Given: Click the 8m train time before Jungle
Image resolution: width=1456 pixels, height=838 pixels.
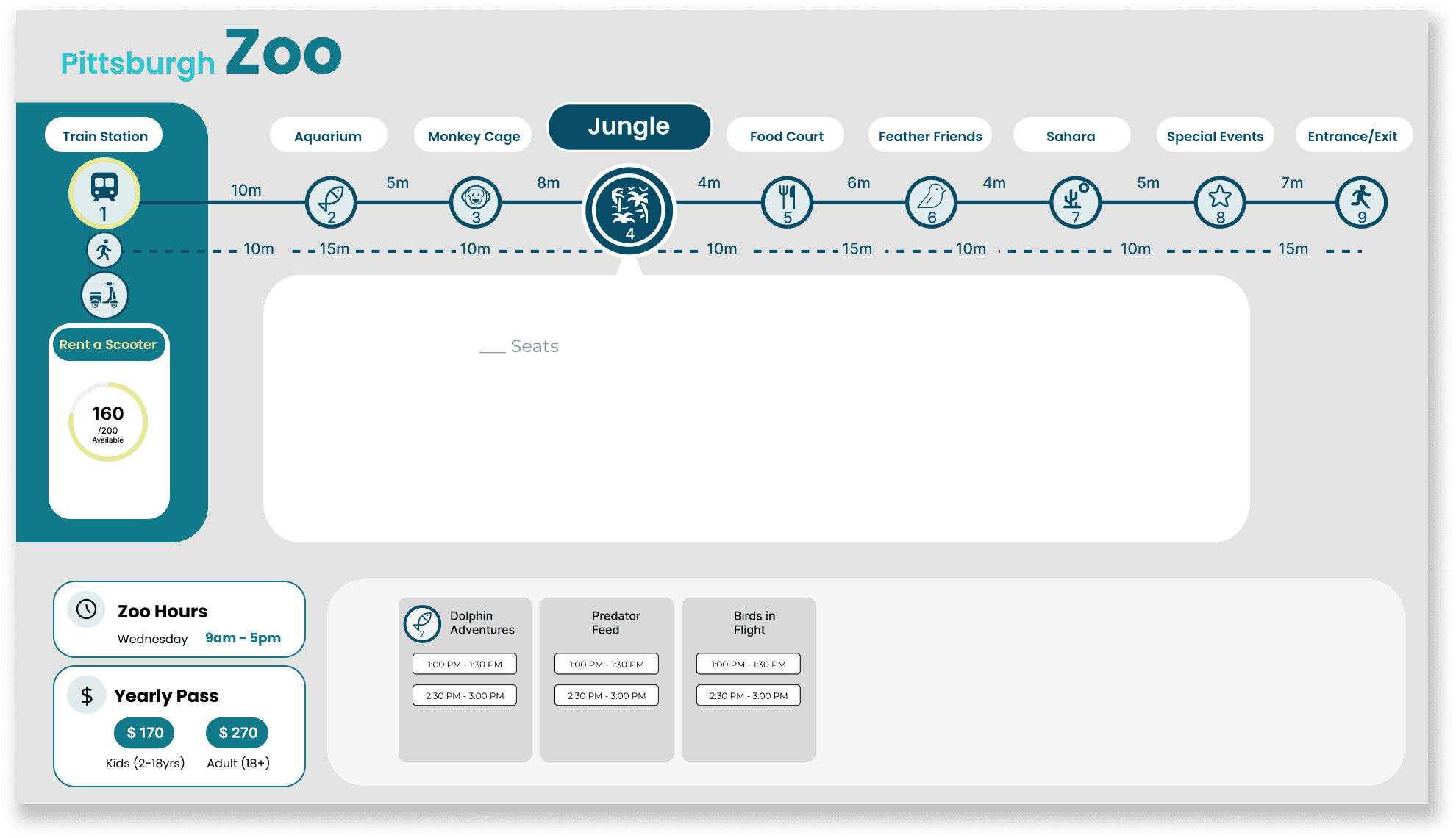Looking at the screenshot, I should (548, 183).
